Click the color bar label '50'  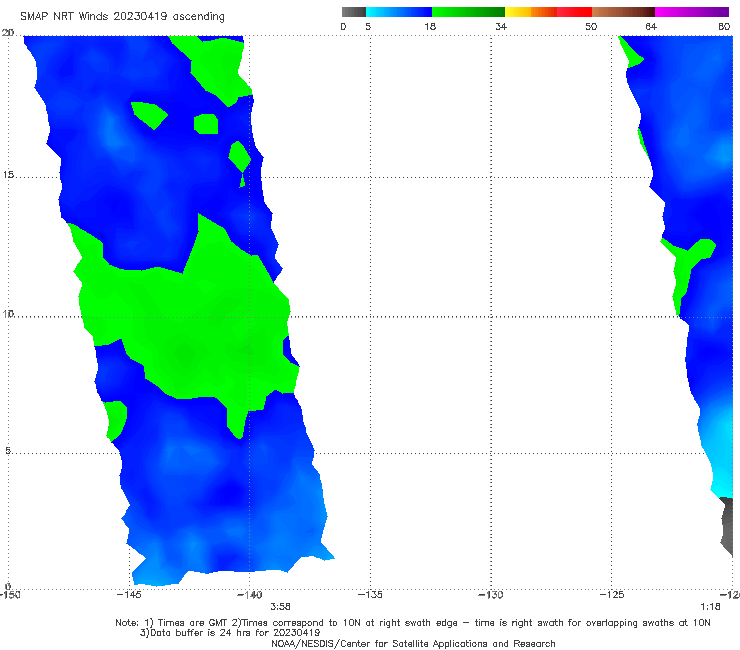(591, 26)
